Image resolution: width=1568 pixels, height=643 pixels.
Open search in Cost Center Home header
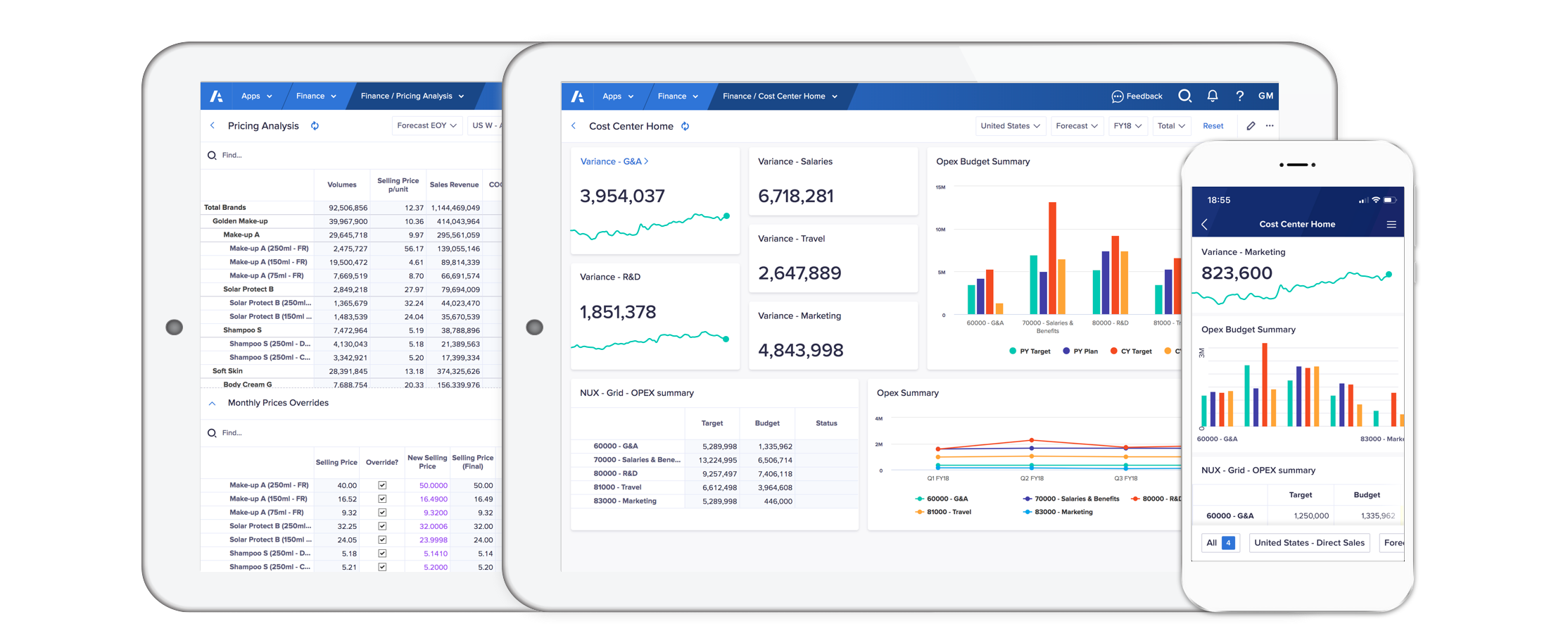(1184, 96)
